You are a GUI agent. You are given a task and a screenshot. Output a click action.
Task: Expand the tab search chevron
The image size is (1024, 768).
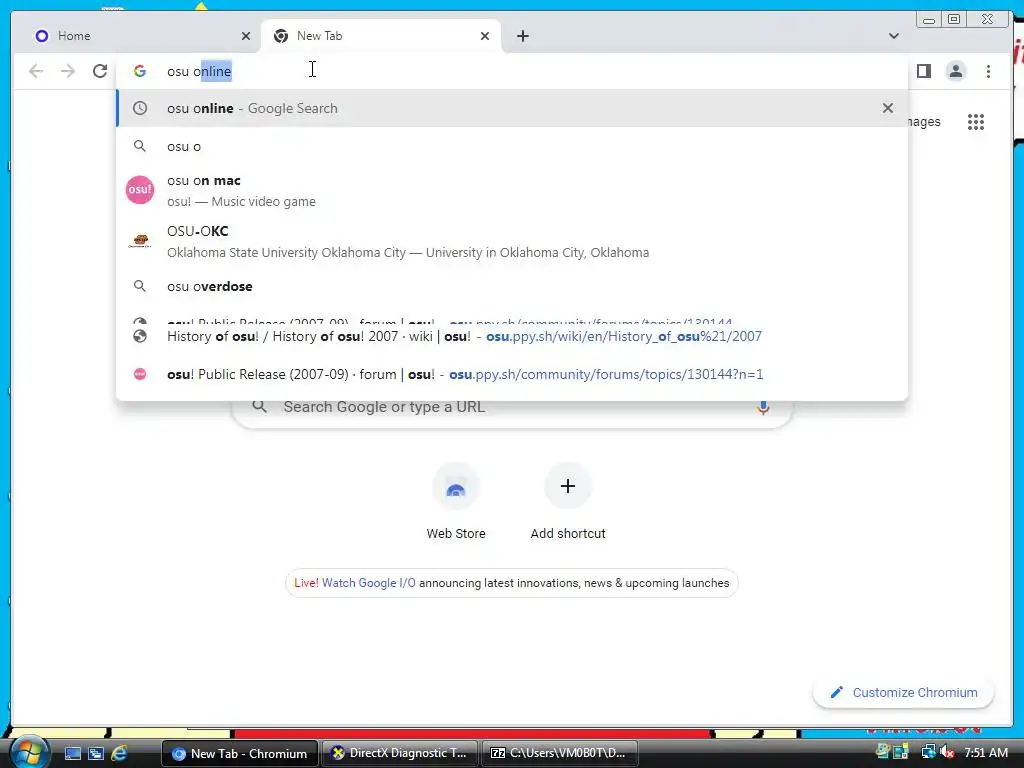pyautogui.click(x=893, y=36)
